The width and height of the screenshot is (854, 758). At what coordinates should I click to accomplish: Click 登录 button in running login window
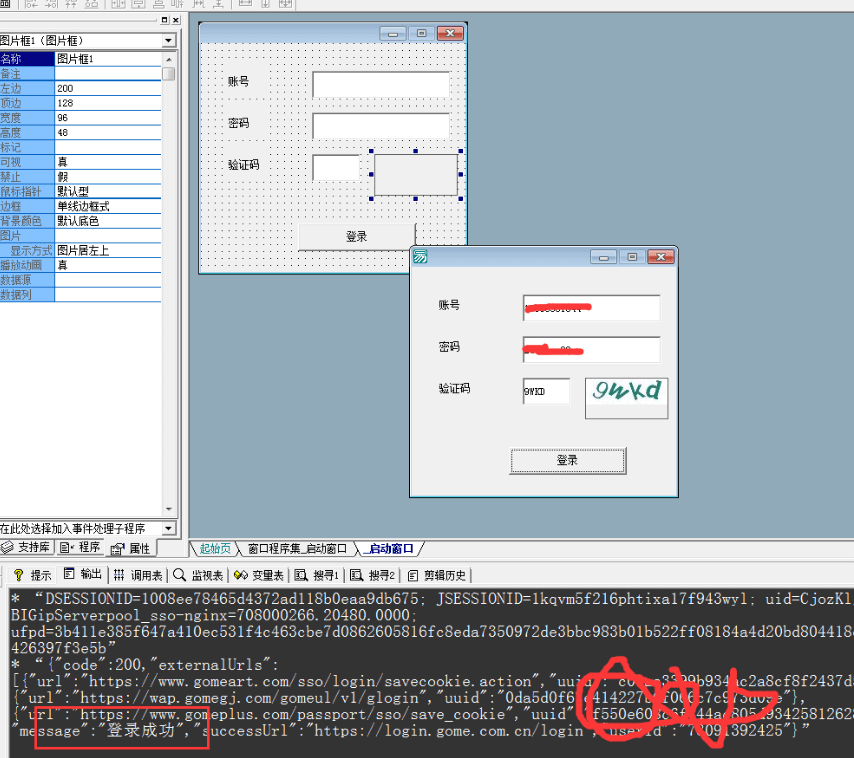coord(568,461)
